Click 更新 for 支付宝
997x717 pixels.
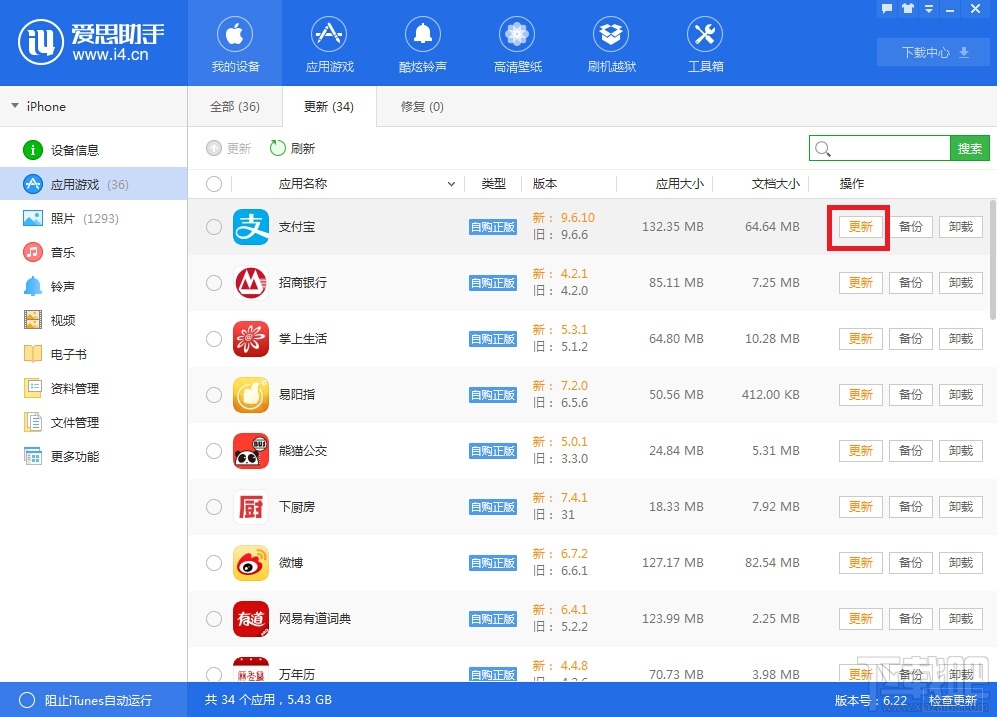point(860,227)
